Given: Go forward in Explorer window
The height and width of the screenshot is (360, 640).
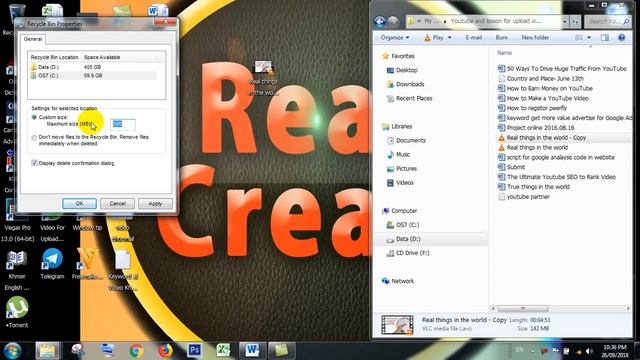Looking at the screenshot, I should tap(393, 21).
